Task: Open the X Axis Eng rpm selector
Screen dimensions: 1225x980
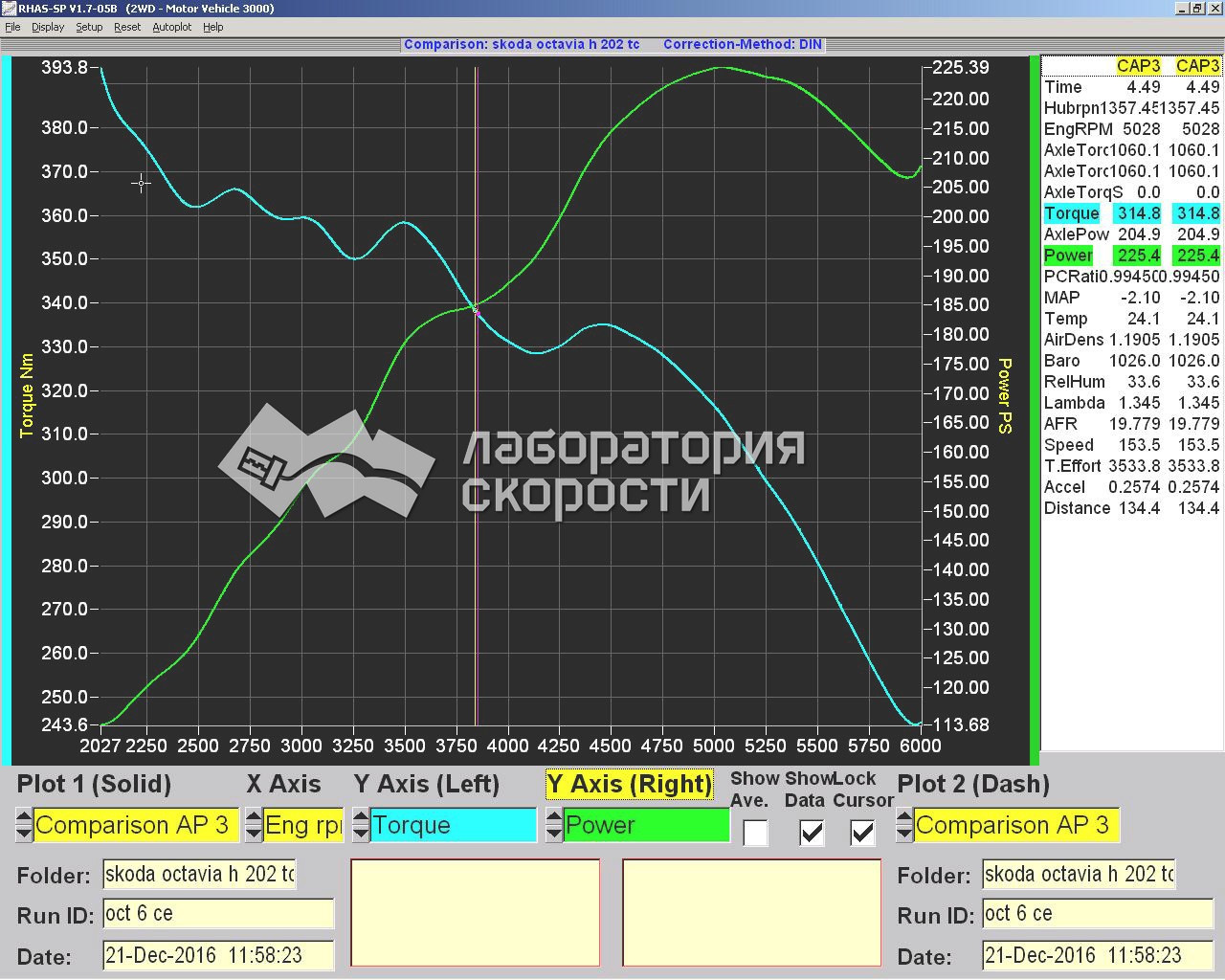Action: tap(302, 825)
